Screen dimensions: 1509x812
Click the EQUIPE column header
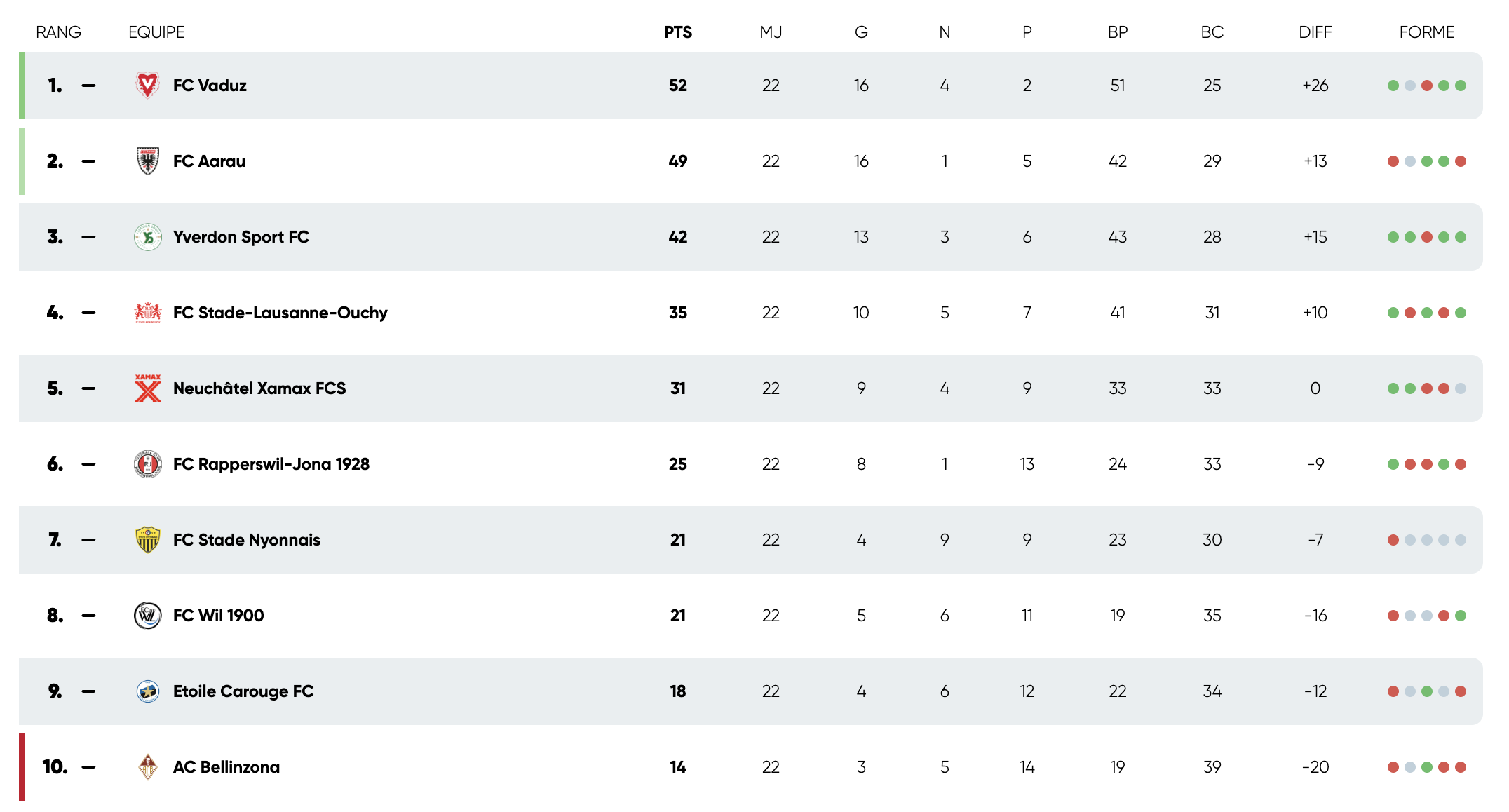pos(156,32)
